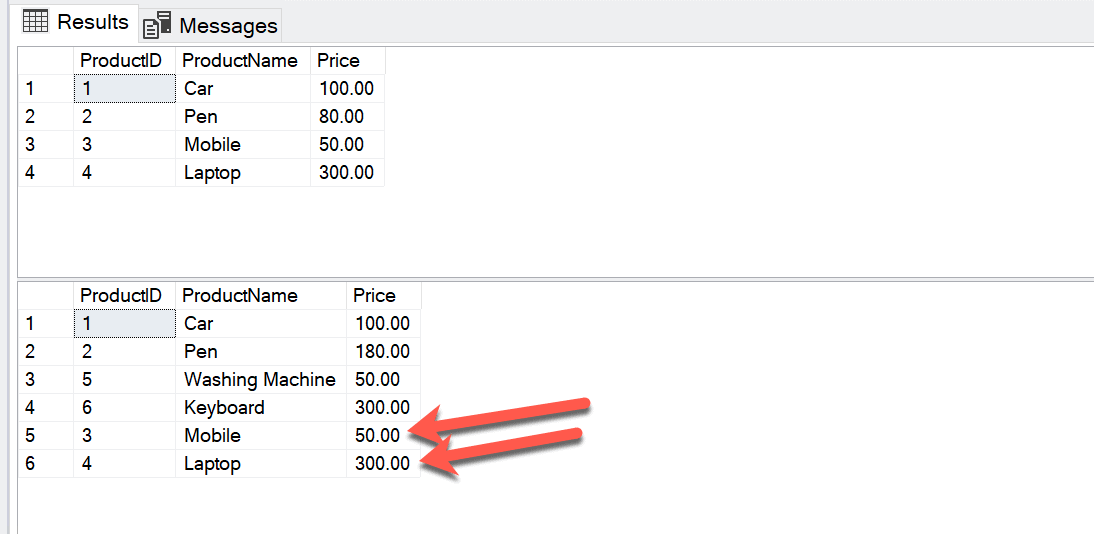Click Mobile cell in the second result set
This screenshot has height=534, width=1094.
click(x=212, y=436)
